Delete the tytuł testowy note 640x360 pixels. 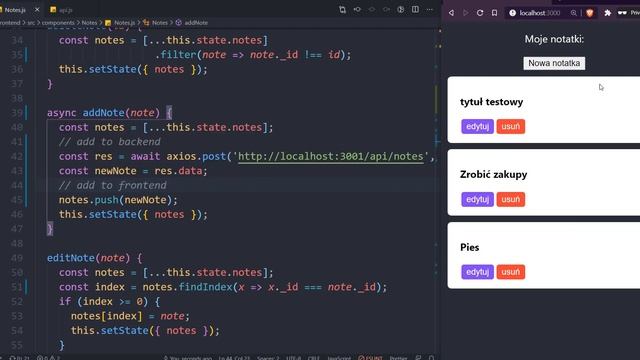point(511,127)
